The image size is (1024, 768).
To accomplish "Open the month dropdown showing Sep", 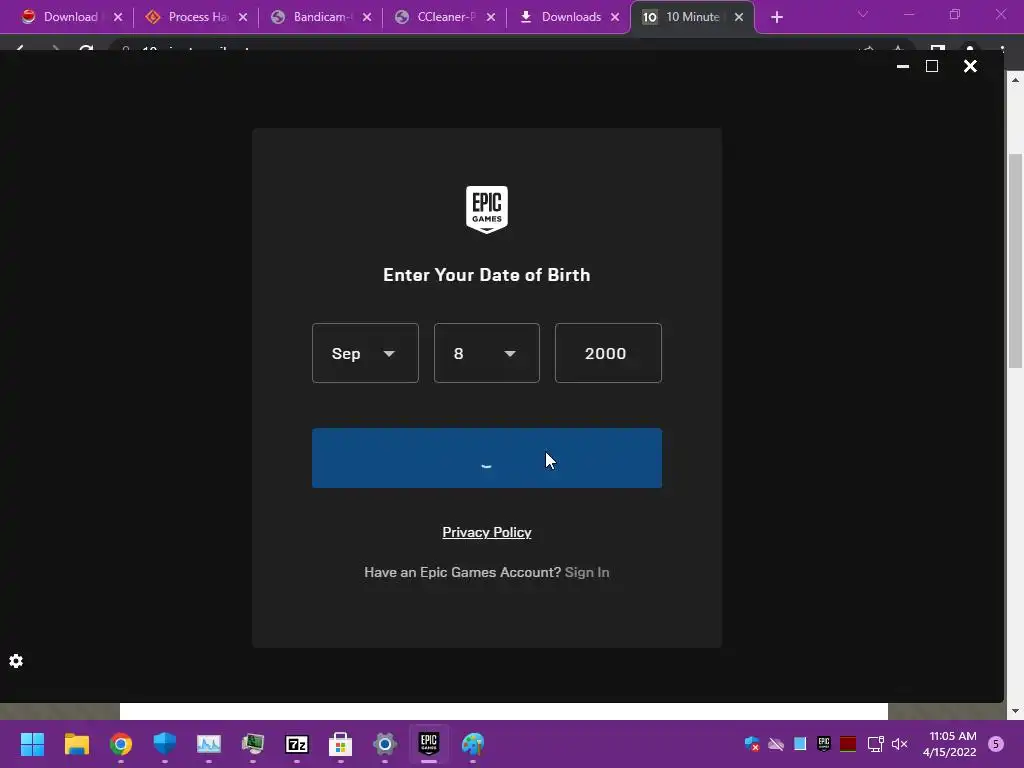I will 365,353.
